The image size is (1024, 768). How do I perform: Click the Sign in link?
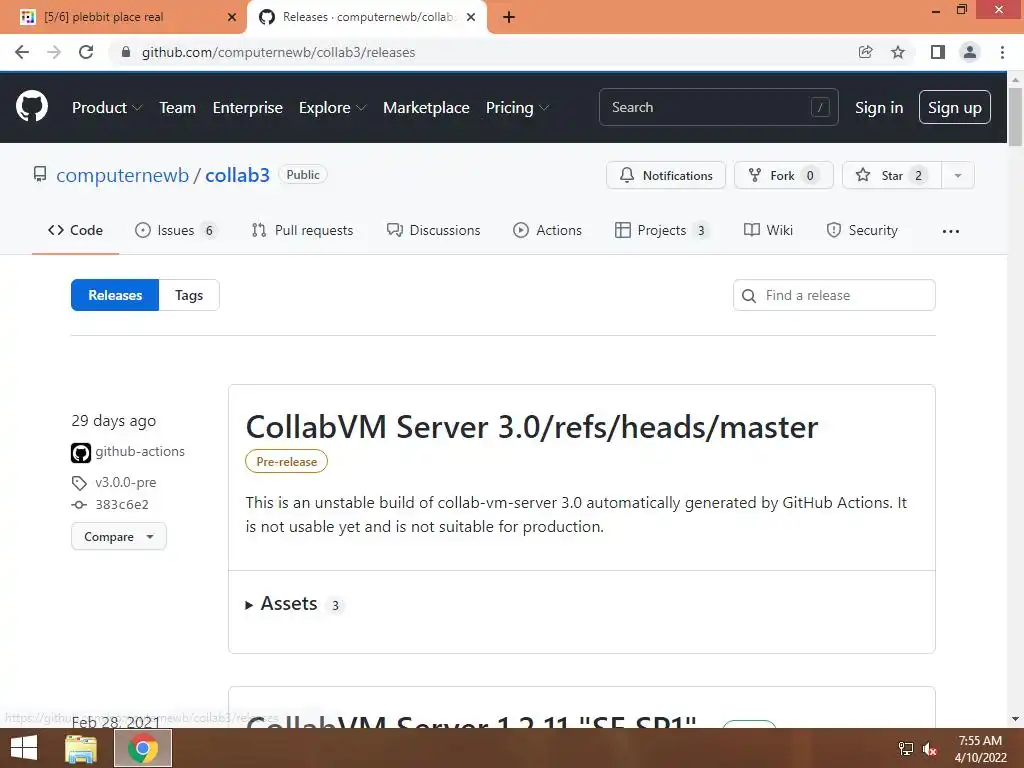click(879, 108)
